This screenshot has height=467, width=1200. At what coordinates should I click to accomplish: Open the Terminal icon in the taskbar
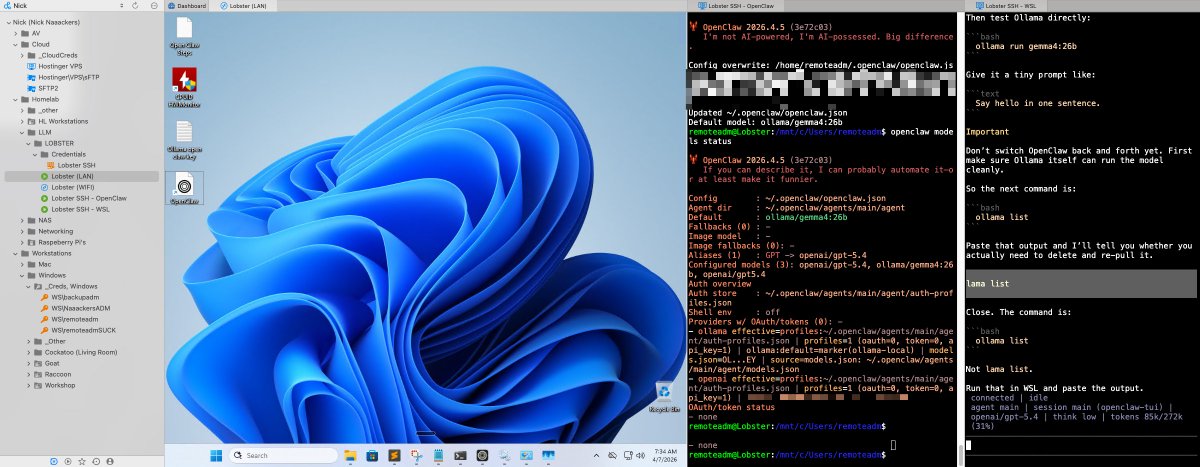[x=460, y=456]
